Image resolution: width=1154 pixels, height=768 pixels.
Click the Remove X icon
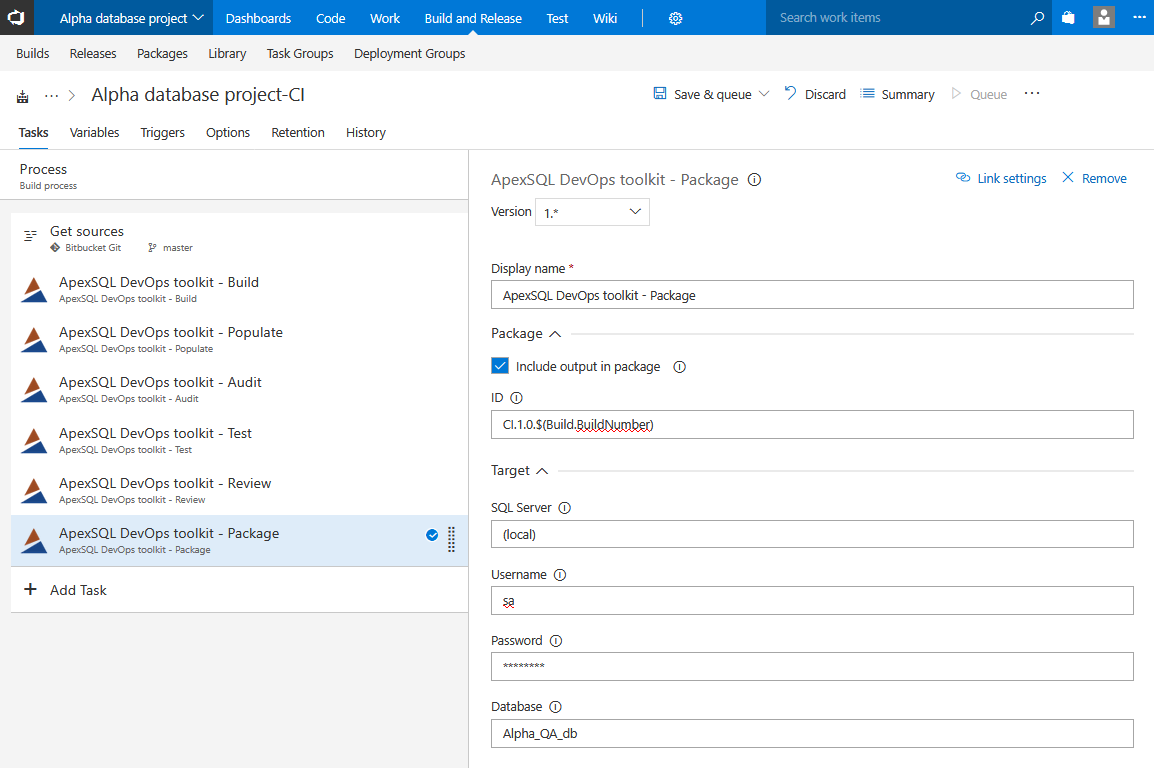coord(1068,177)
